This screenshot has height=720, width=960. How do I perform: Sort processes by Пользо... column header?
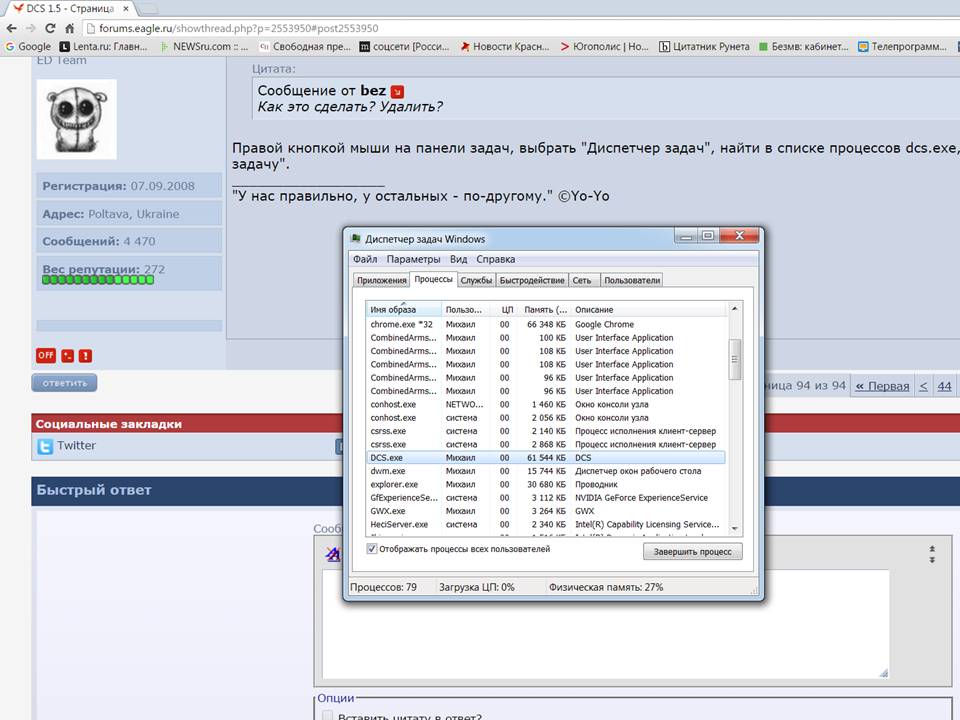(464, 309)
